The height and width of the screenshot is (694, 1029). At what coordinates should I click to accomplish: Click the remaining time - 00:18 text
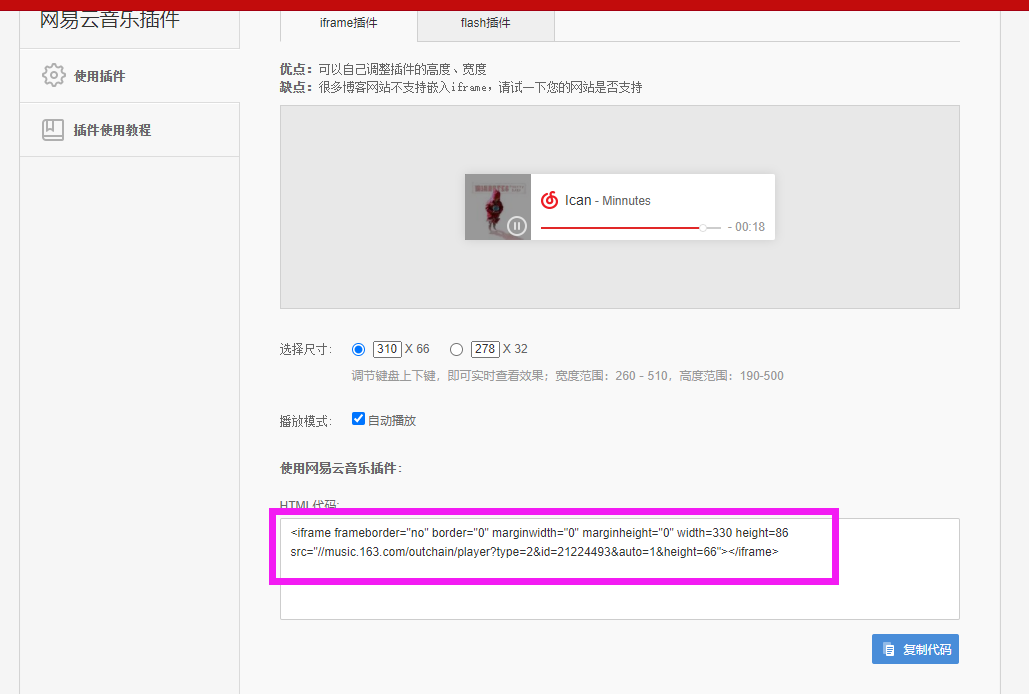746,227
